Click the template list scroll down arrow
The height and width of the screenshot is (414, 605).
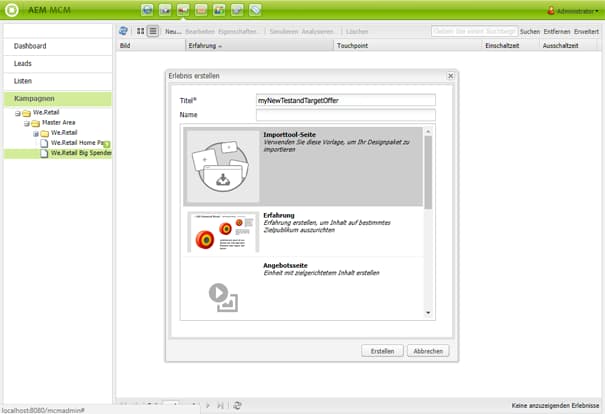[428, 313]
